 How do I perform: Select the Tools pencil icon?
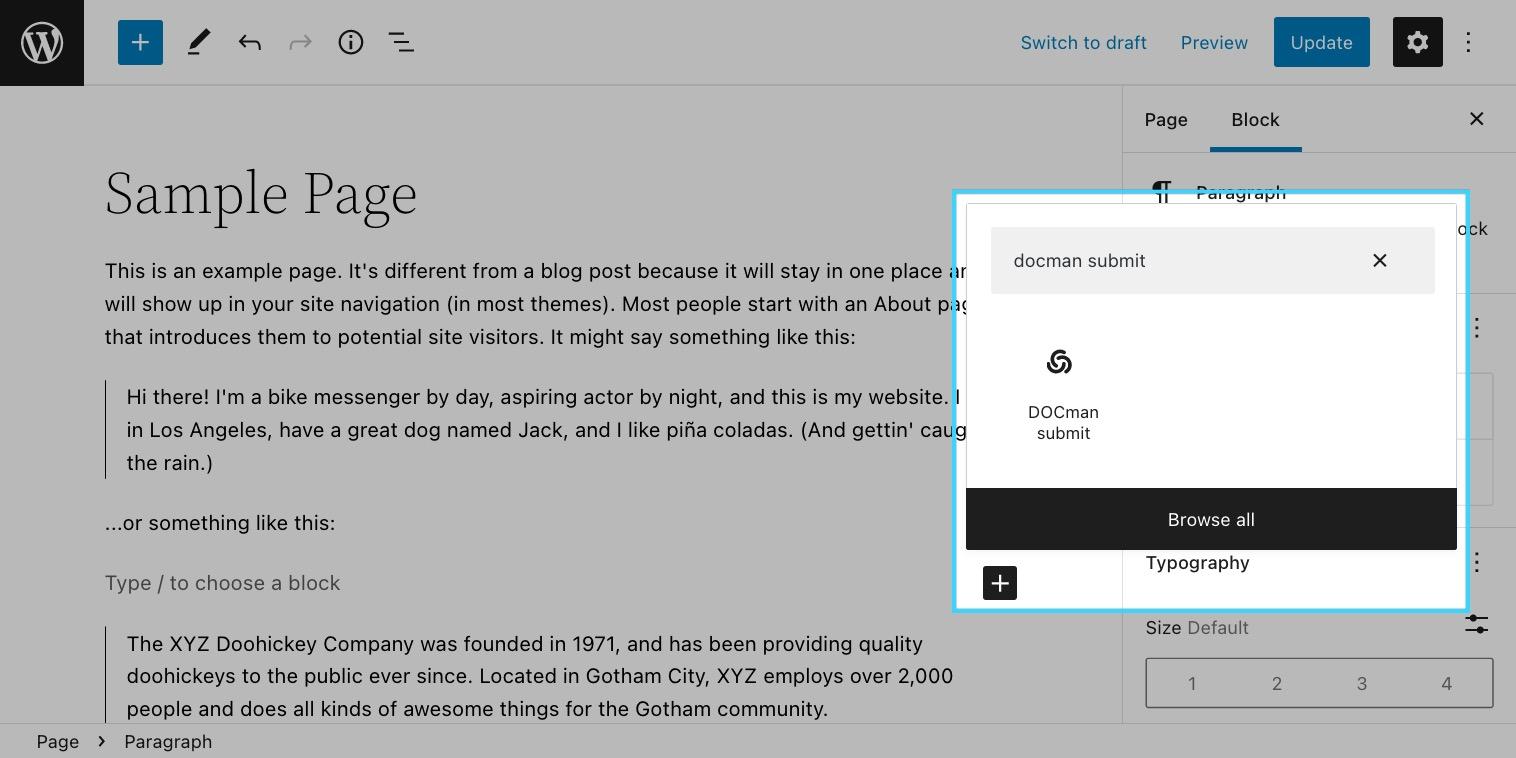(x=198, y=43)
